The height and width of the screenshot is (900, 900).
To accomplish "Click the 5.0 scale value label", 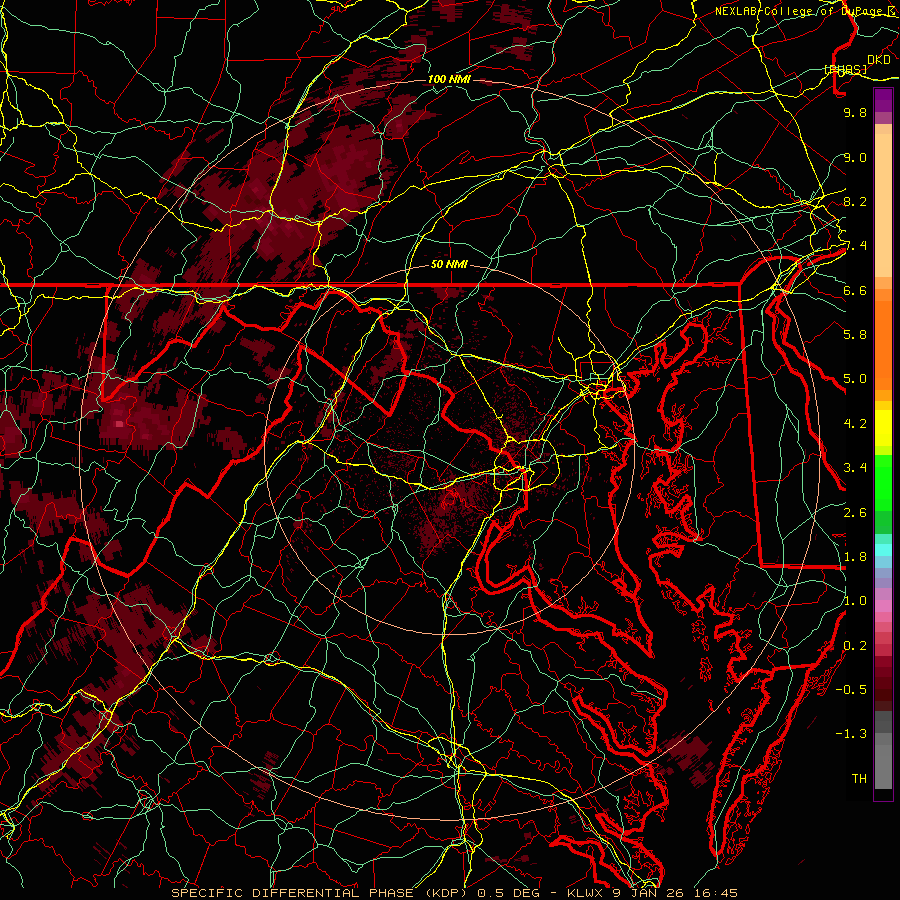I will [x=855, y=379].
